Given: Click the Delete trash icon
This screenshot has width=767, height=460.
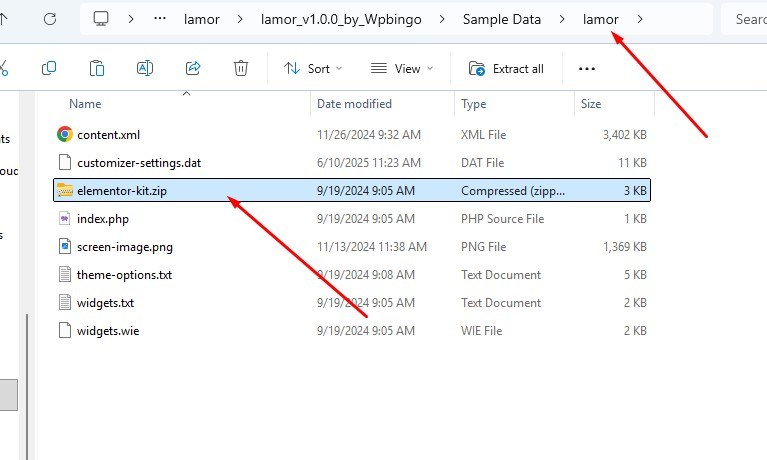Looking at the screenshot, I should click(241, 68).
